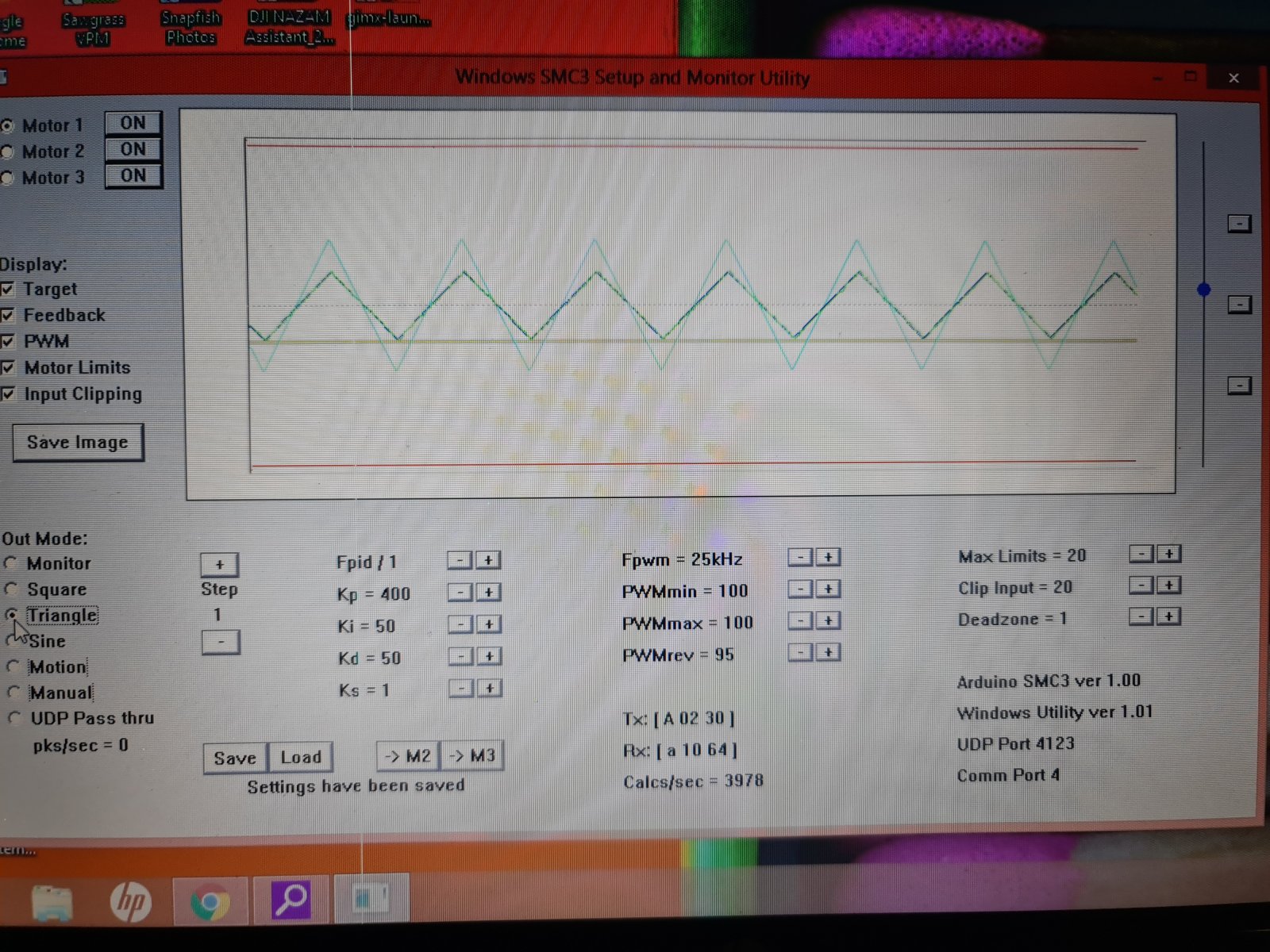The width and height of the screenshot is (1270, 952).
Task: Select the Motor 1 radio button
Action: pyautogui.click(x=8, y=125)
